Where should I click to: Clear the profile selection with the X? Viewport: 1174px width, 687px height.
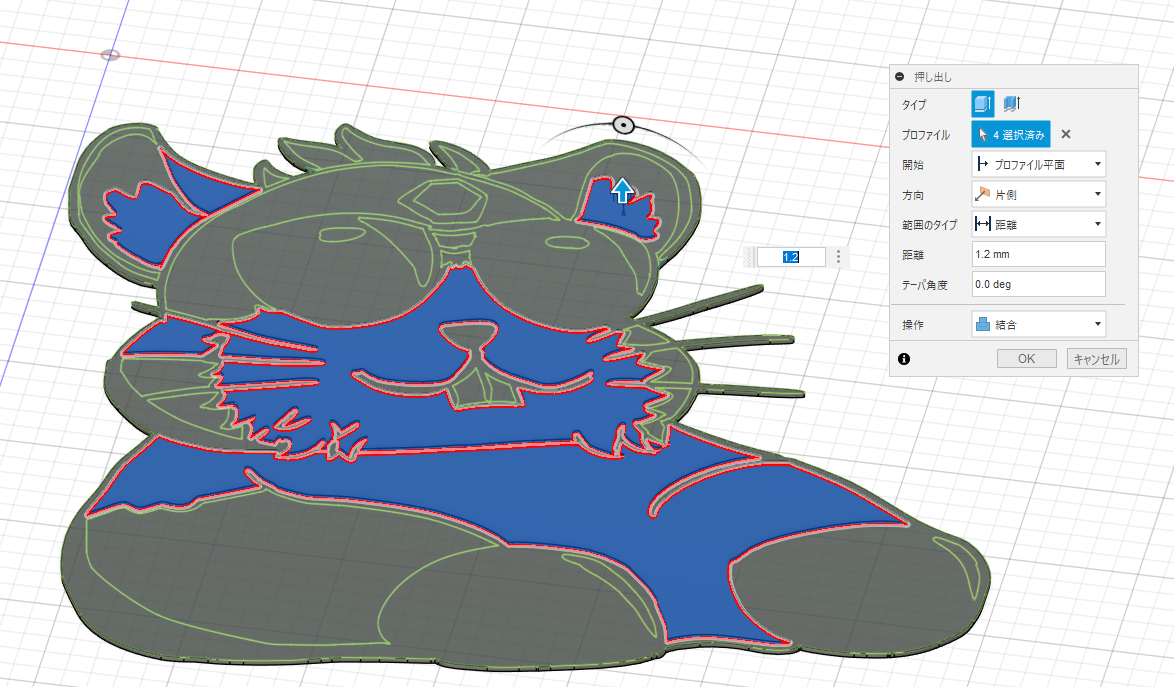1066,135
